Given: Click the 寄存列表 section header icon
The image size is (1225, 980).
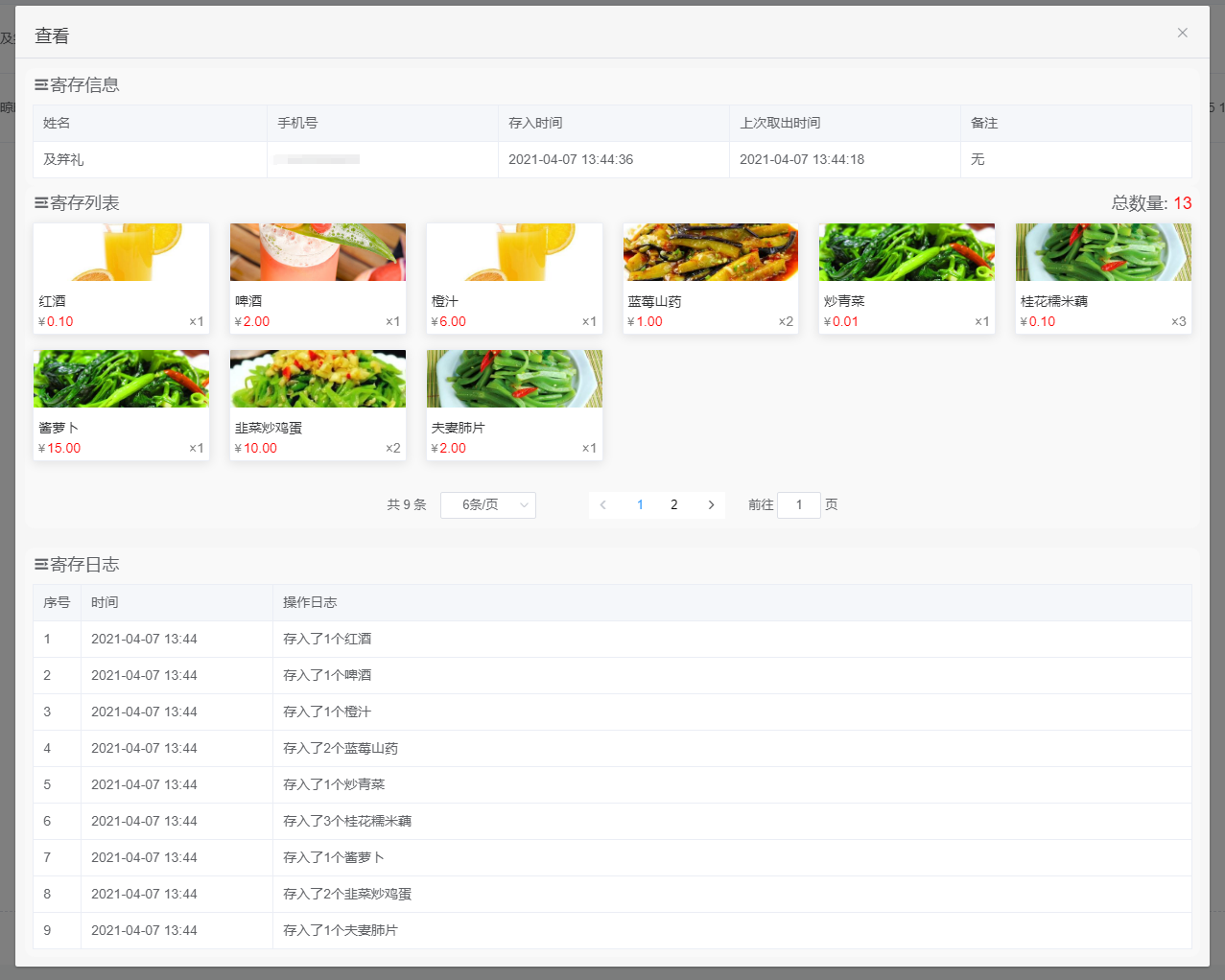Looking at the screenshot, I should (41, 203).
